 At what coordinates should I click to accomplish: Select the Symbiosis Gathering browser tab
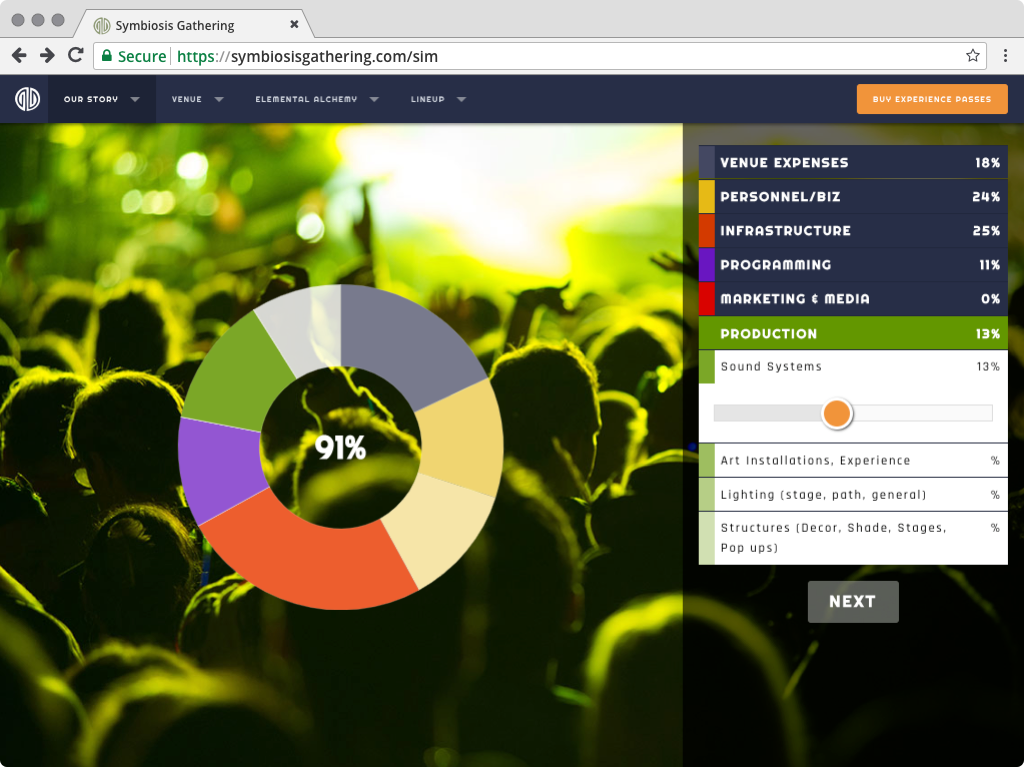click(x=194, y=25)
